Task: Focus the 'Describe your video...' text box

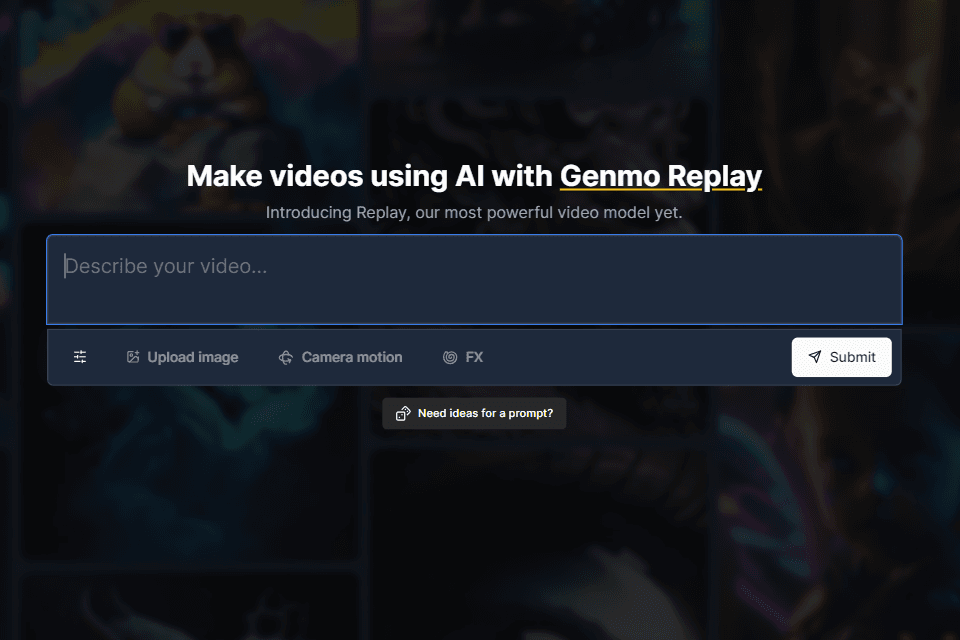Action: click(x=474, y=279)
